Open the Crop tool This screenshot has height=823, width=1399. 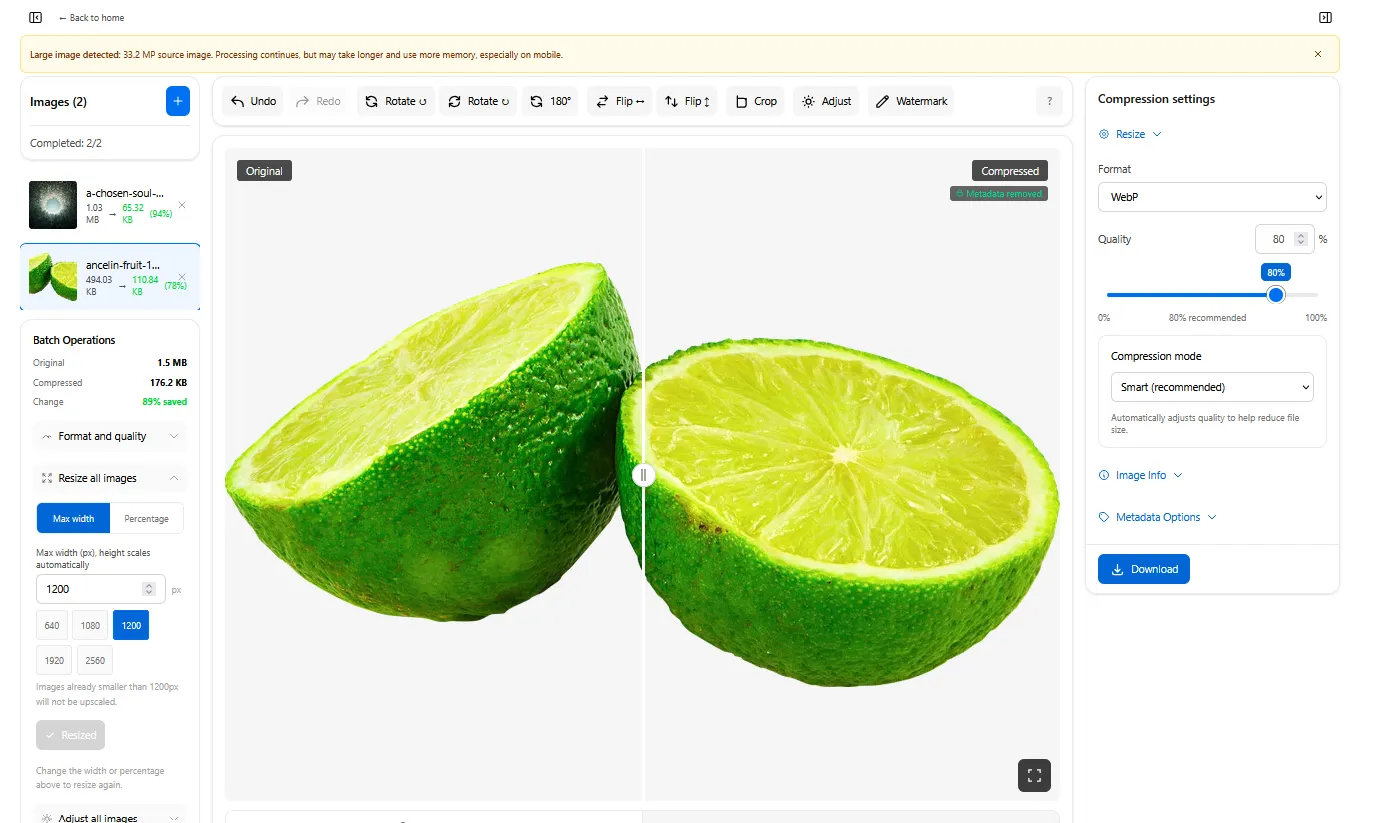click(756, 101)
